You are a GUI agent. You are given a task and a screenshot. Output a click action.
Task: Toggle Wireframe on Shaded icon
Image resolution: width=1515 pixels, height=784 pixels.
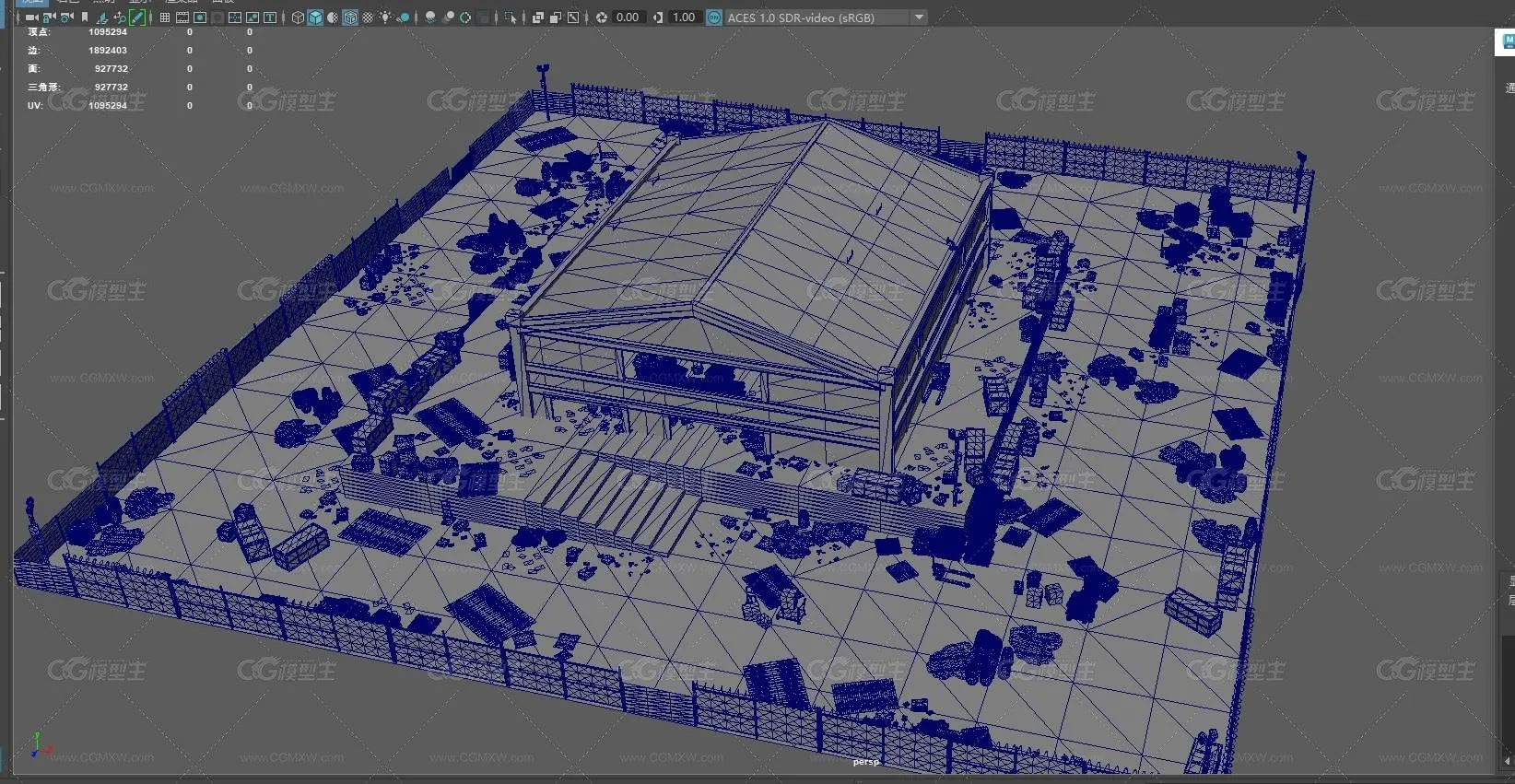coord(350,18)
